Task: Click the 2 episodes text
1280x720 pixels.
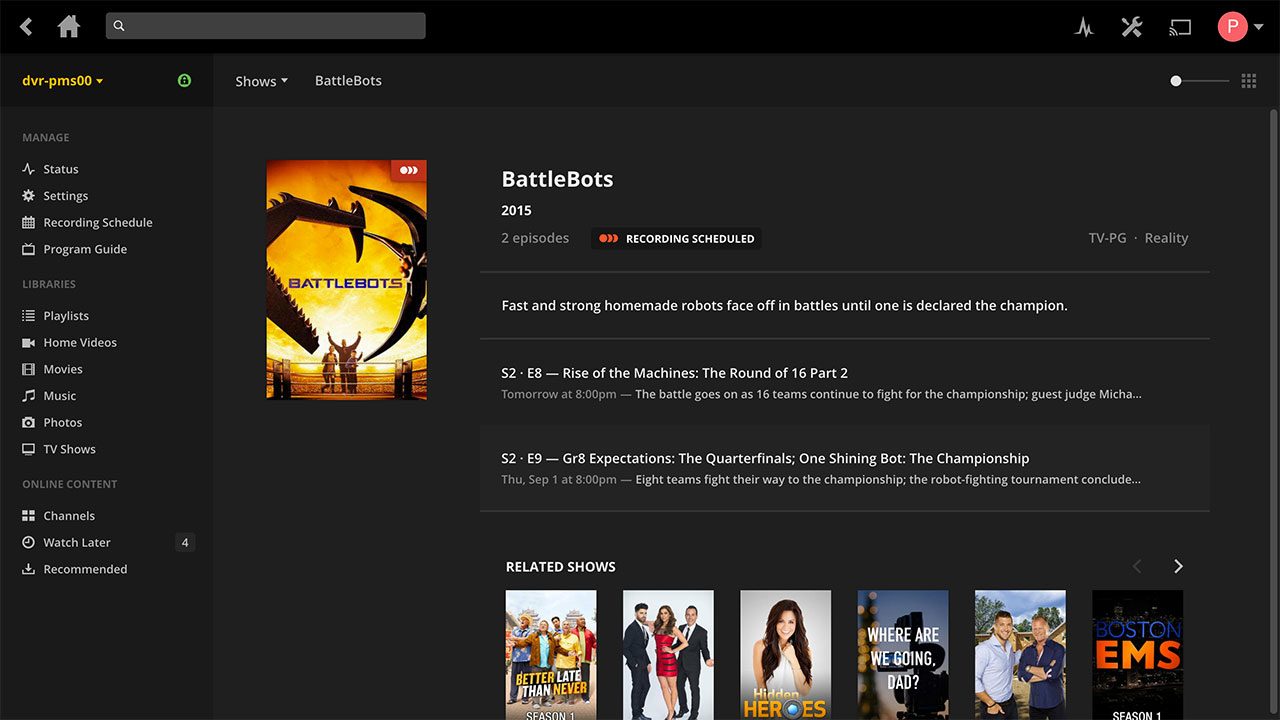Action: pos(535,238)
